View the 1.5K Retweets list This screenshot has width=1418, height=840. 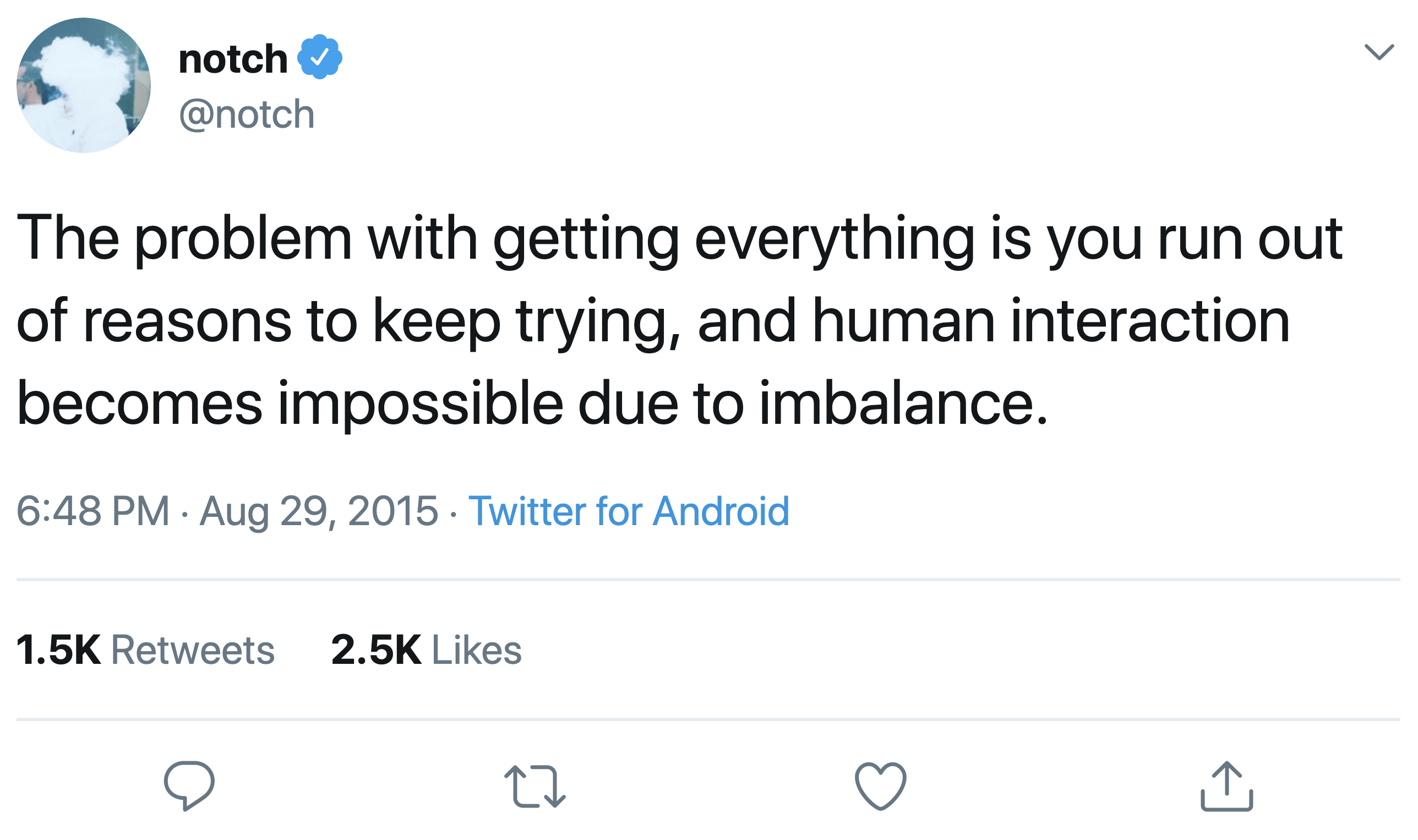[x=145, y=650]
